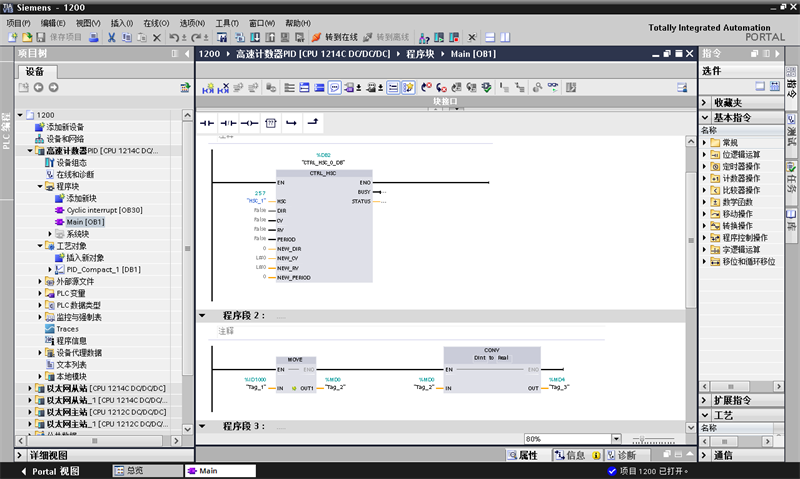Go back arrow in project tree
This screenshot has width=800, height=479.
click(x=38, y=88)
